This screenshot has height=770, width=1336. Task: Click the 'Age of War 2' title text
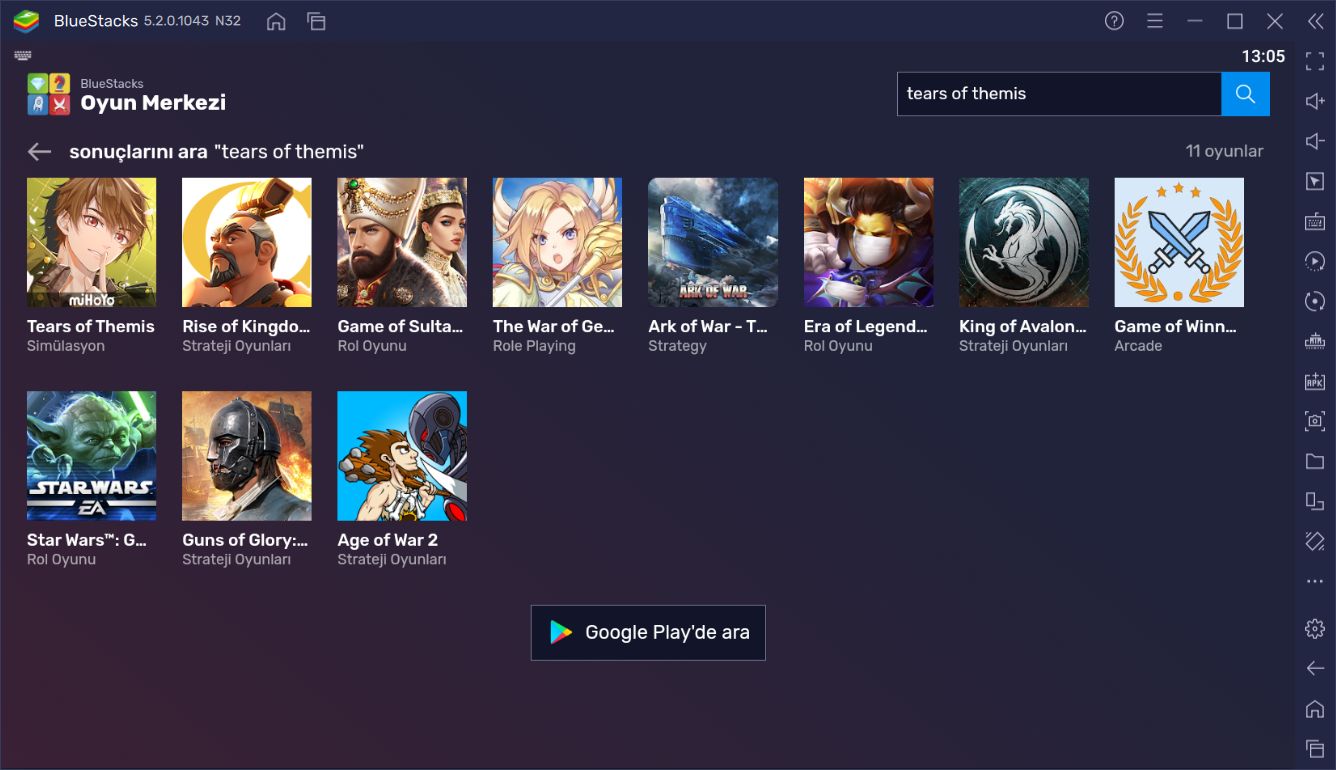[388, 539]
